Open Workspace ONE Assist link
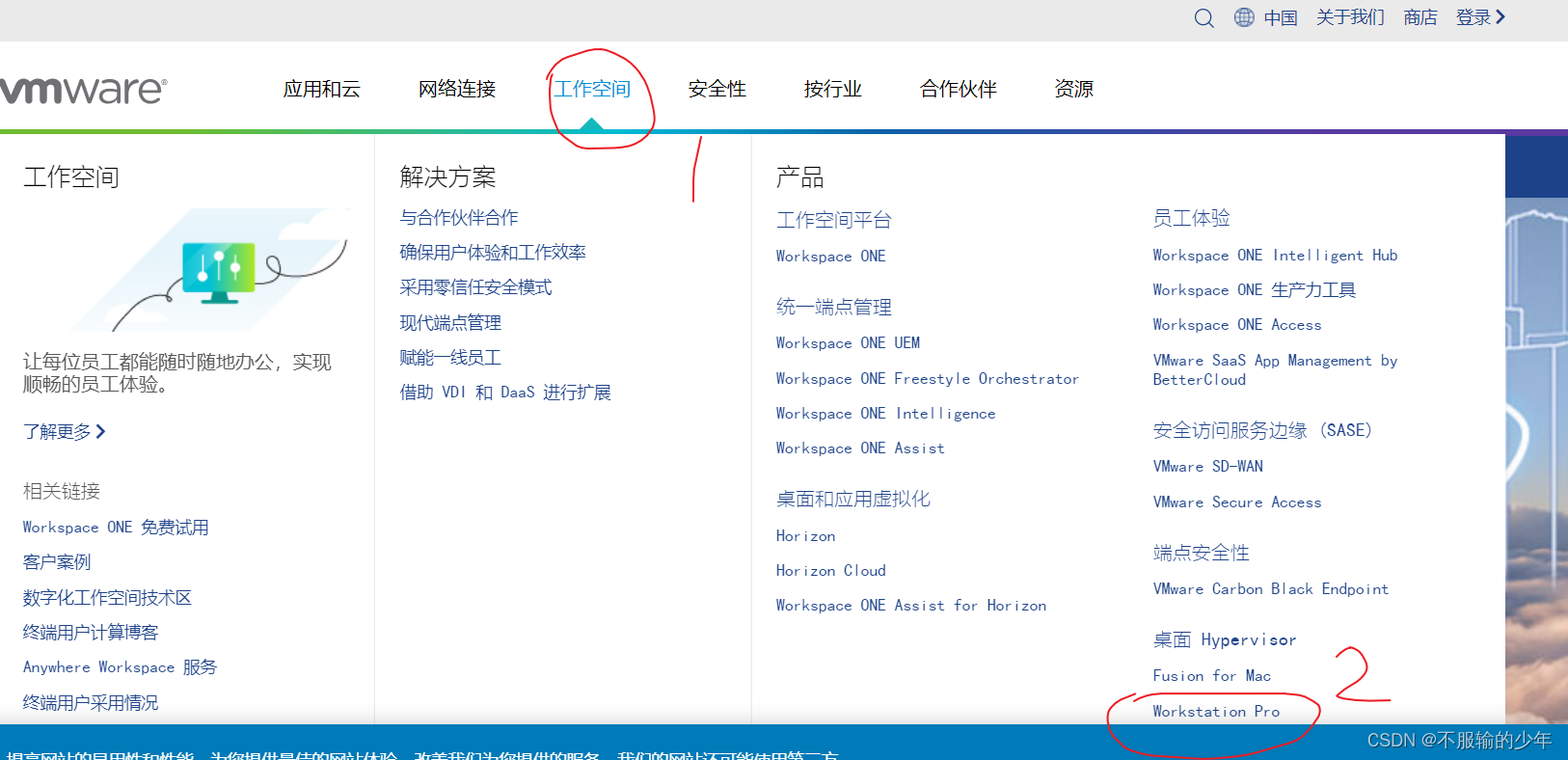The width and height of the screenshot is (1568, 760). pos(860,448)
